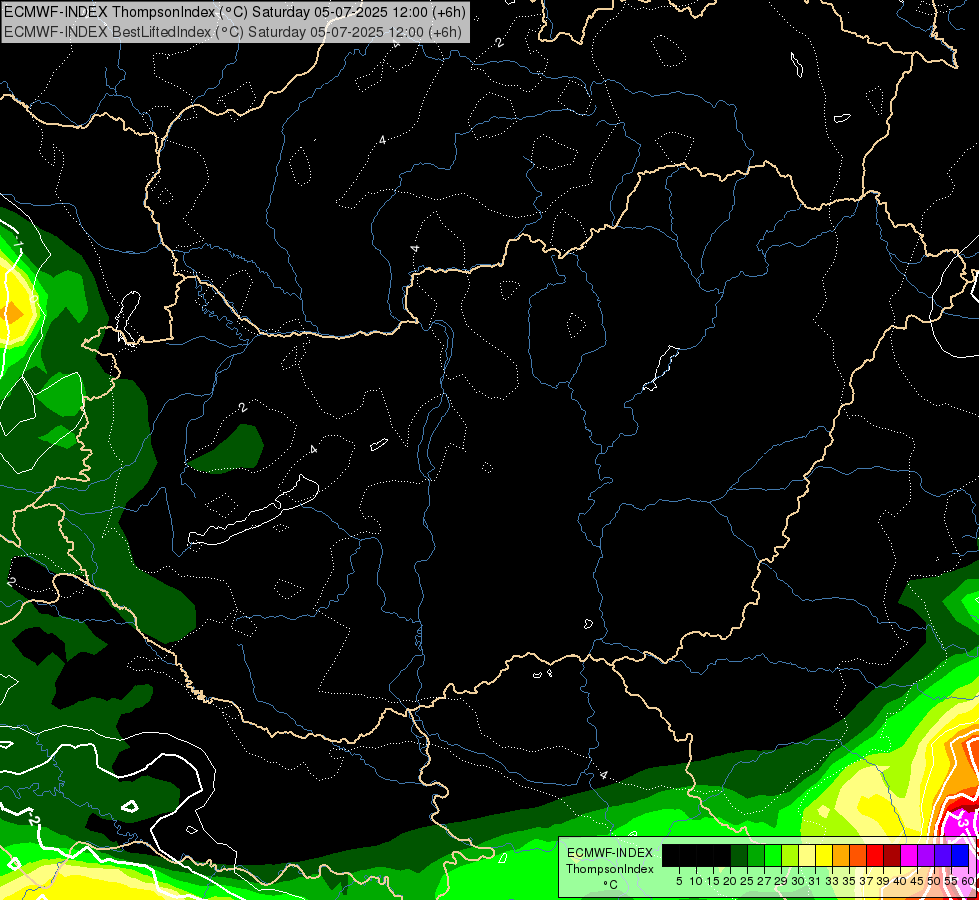The image size is (979, 900).
Task: Click legend tick value '5'
Action: tap(679, 881)
